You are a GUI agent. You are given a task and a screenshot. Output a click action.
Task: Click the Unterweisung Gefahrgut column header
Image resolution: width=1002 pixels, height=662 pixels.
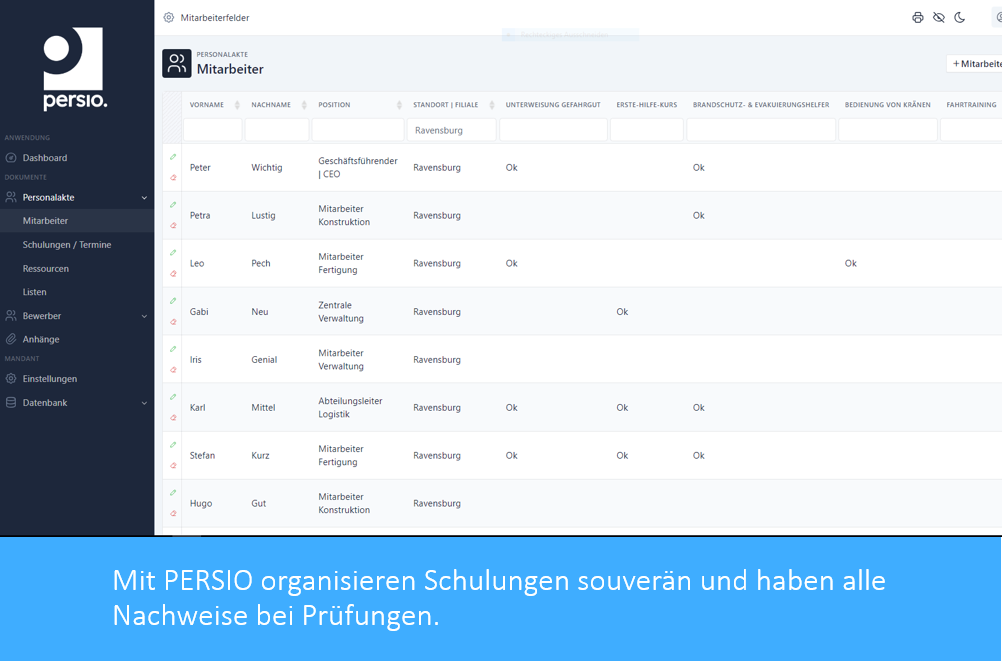click(553, 105)
